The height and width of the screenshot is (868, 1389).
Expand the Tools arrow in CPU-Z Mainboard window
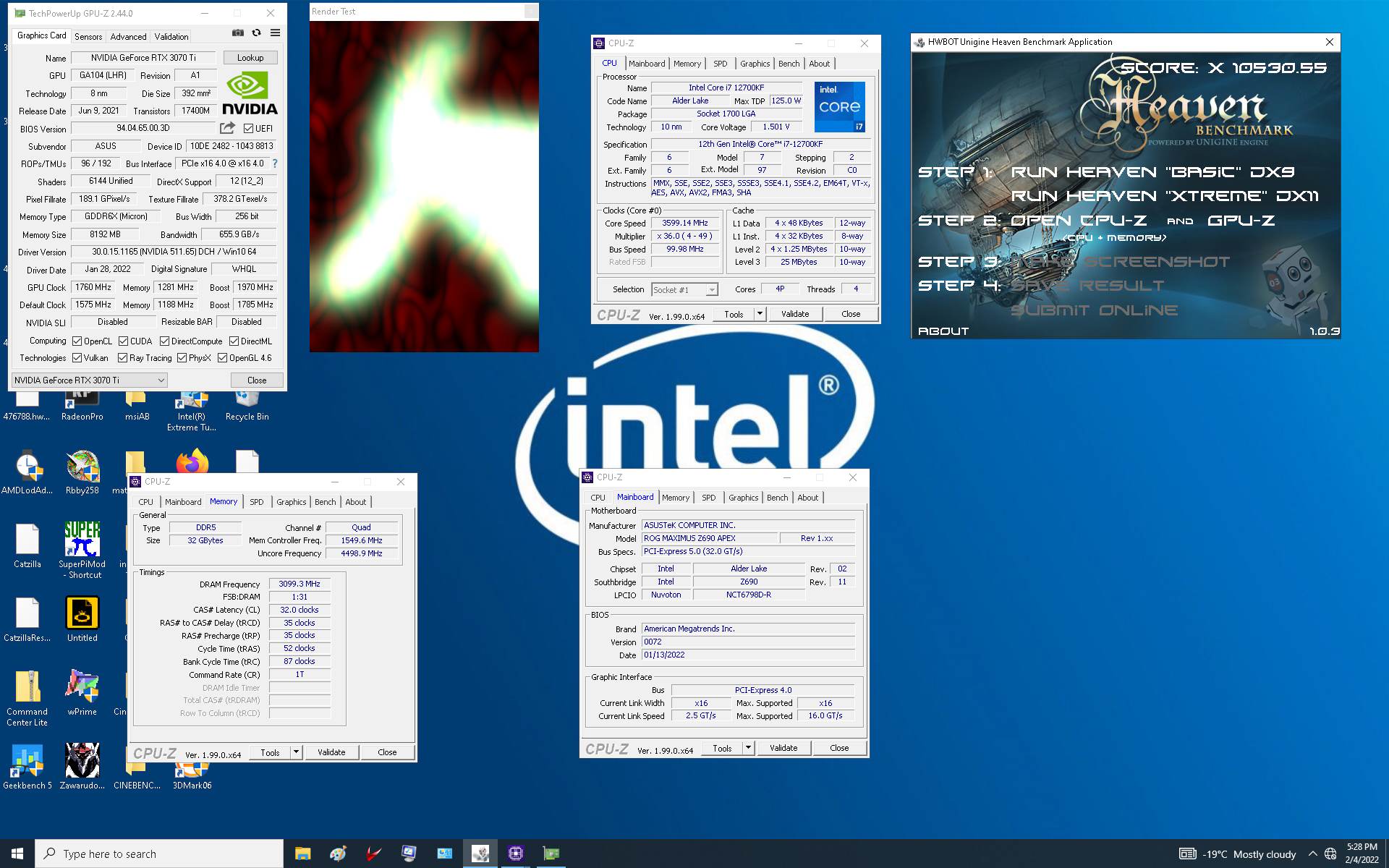pos(748,748)
